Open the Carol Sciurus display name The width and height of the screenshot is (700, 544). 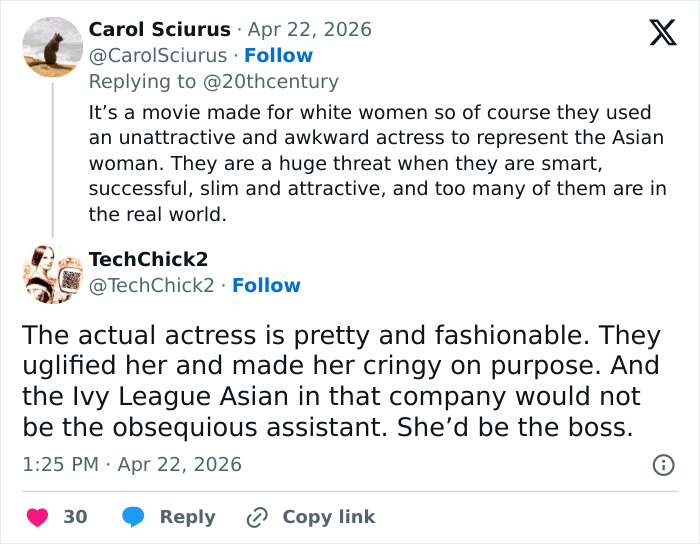160,29
